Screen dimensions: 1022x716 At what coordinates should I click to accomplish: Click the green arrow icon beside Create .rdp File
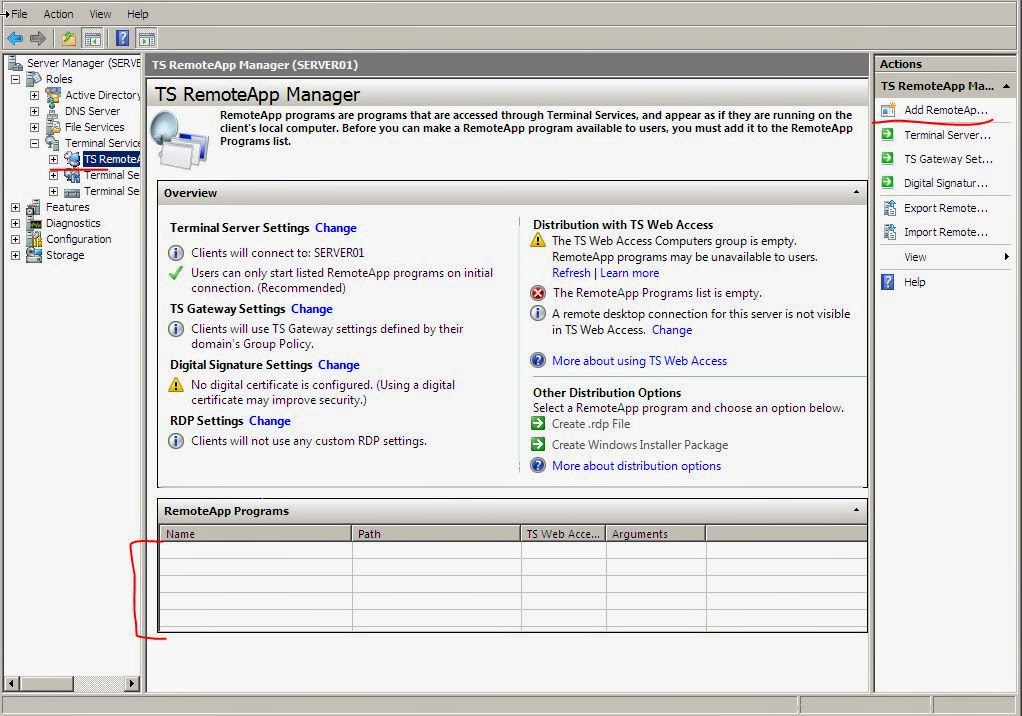(538, 423)
